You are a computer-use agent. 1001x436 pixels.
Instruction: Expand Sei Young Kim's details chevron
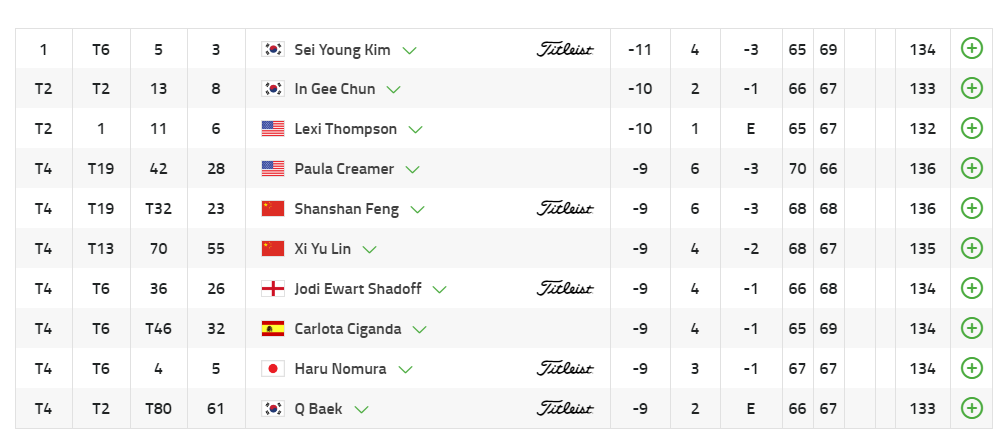[410, 50]
